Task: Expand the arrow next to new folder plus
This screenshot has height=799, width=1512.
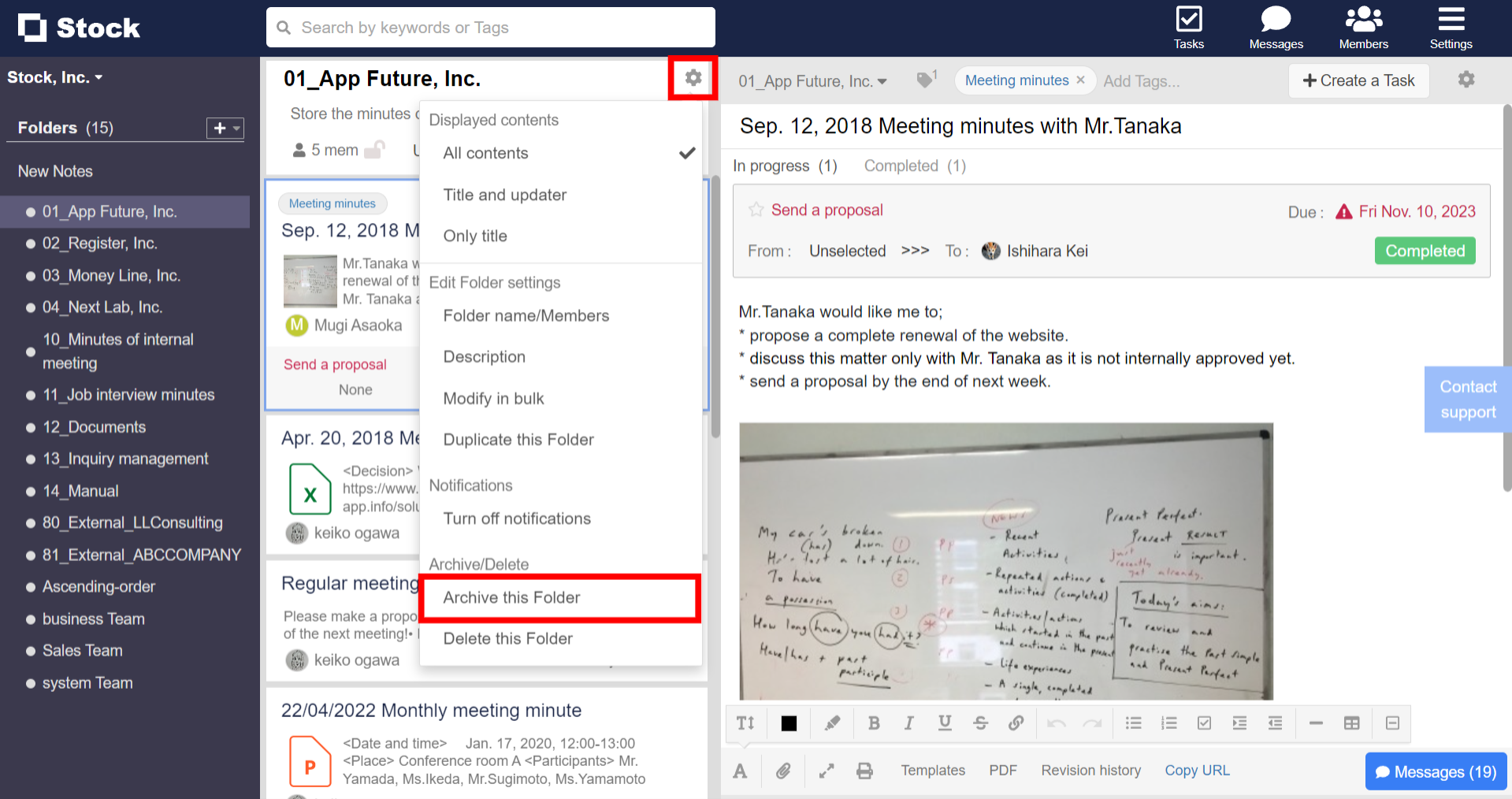Action: click(x=237, y=128)
